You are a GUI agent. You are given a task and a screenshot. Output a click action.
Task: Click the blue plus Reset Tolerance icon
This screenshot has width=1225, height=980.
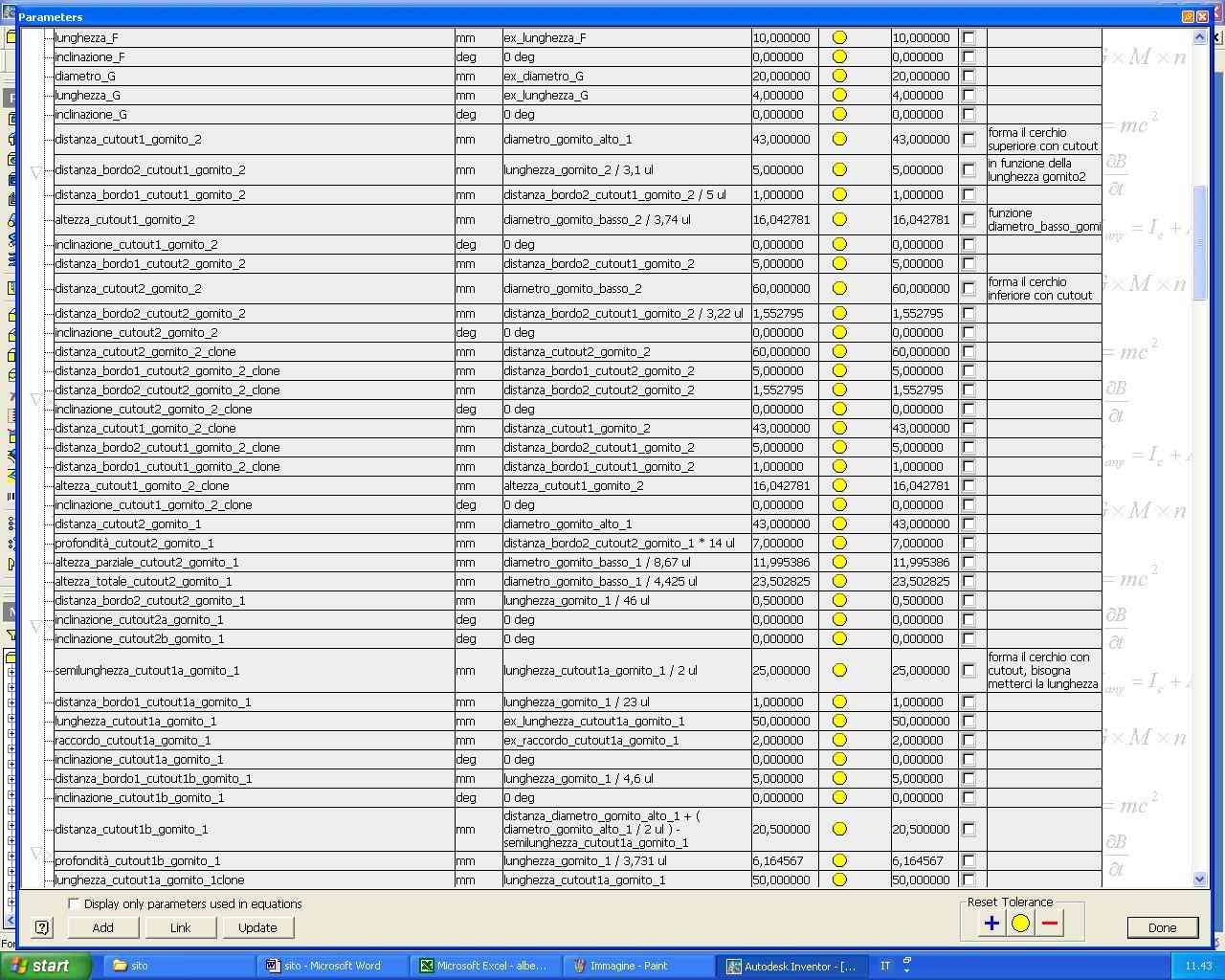coord(991,924)
